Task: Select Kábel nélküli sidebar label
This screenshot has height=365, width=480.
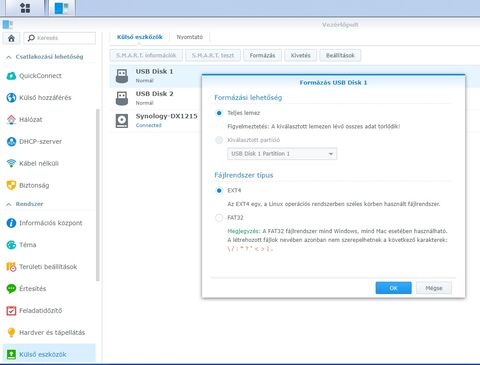Action: point(39,163)
